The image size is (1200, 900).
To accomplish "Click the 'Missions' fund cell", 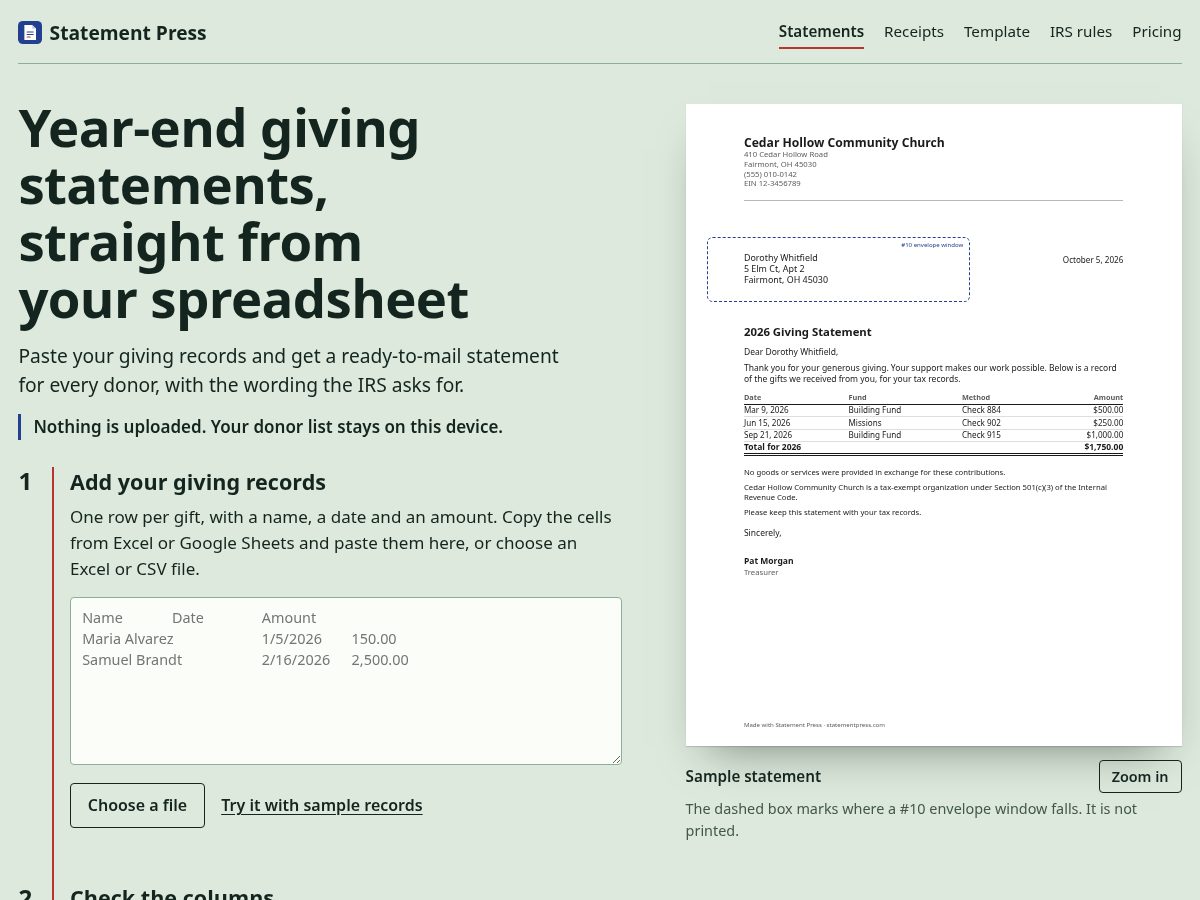I will [x=865, y=423].
